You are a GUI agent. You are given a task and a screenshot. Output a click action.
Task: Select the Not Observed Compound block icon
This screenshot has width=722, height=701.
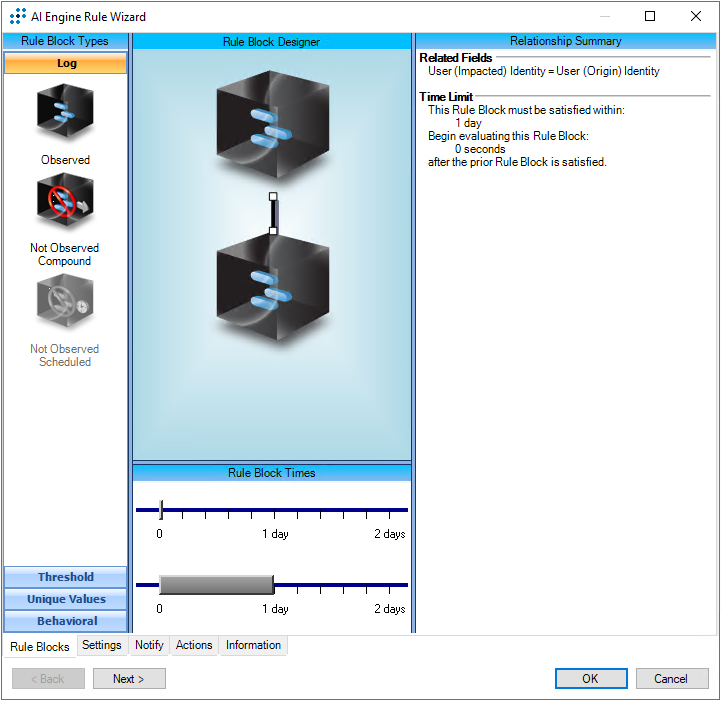click(x=65, y=201)
